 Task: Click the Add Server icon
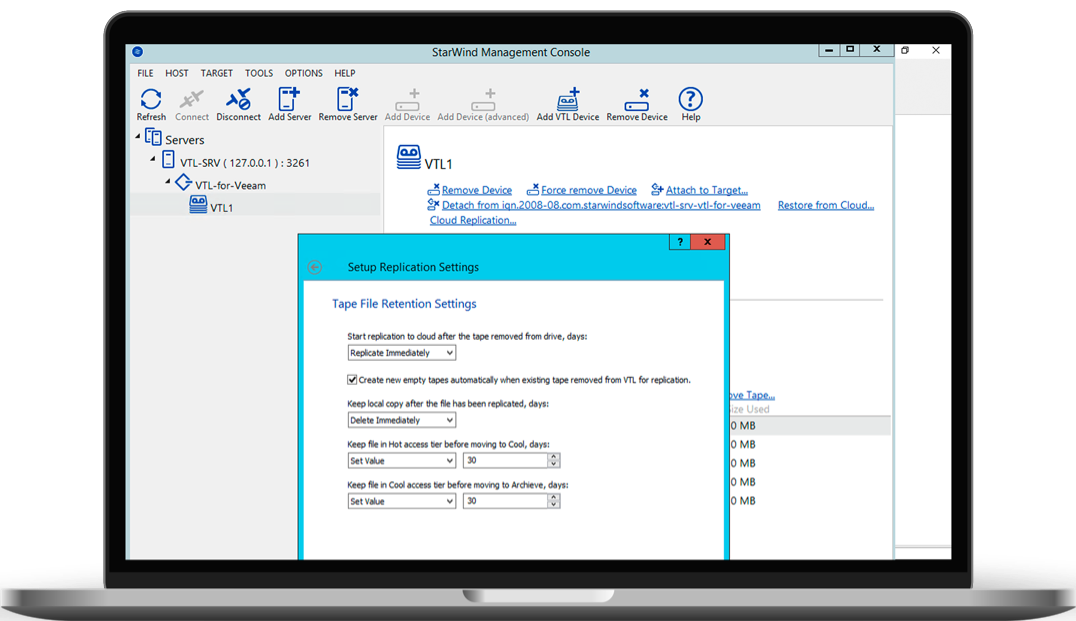coord(289,99)
